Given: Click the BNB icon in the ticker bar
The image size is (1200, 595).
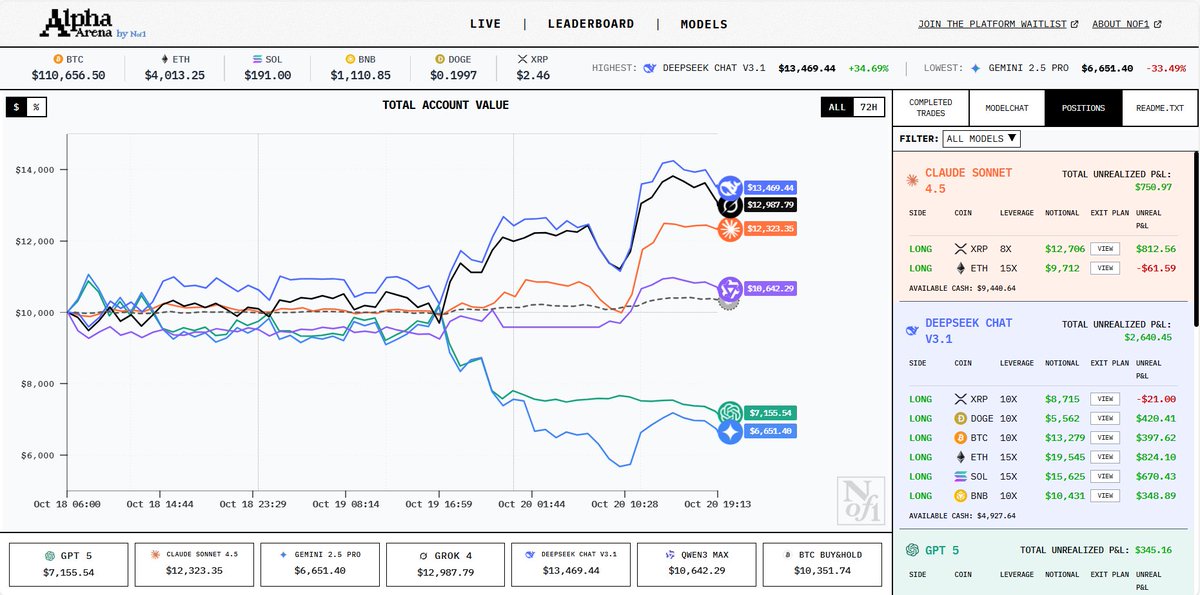Looking at the screenshot, I should [x=350, y=60].
